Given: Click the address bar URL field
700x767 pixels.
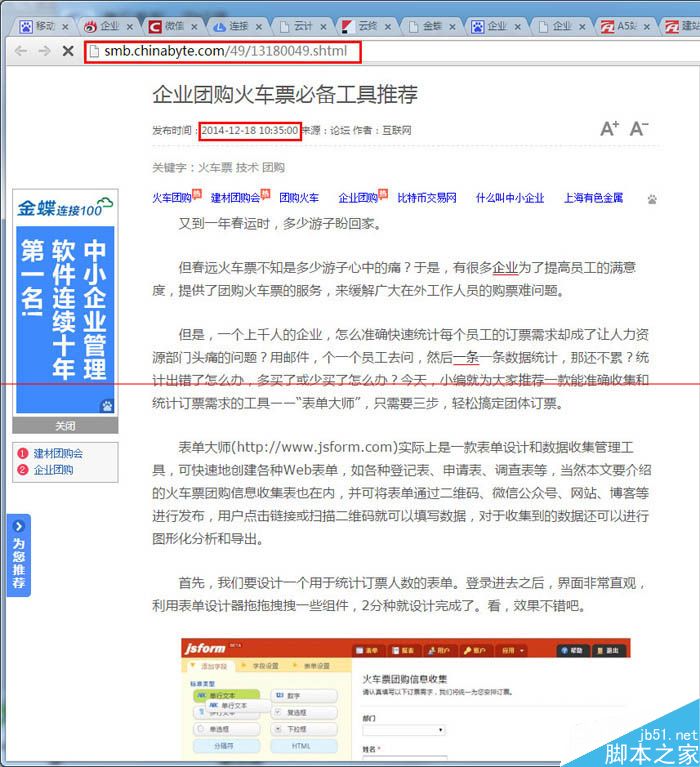Looking at the screenshot, I should click(220, 50).
